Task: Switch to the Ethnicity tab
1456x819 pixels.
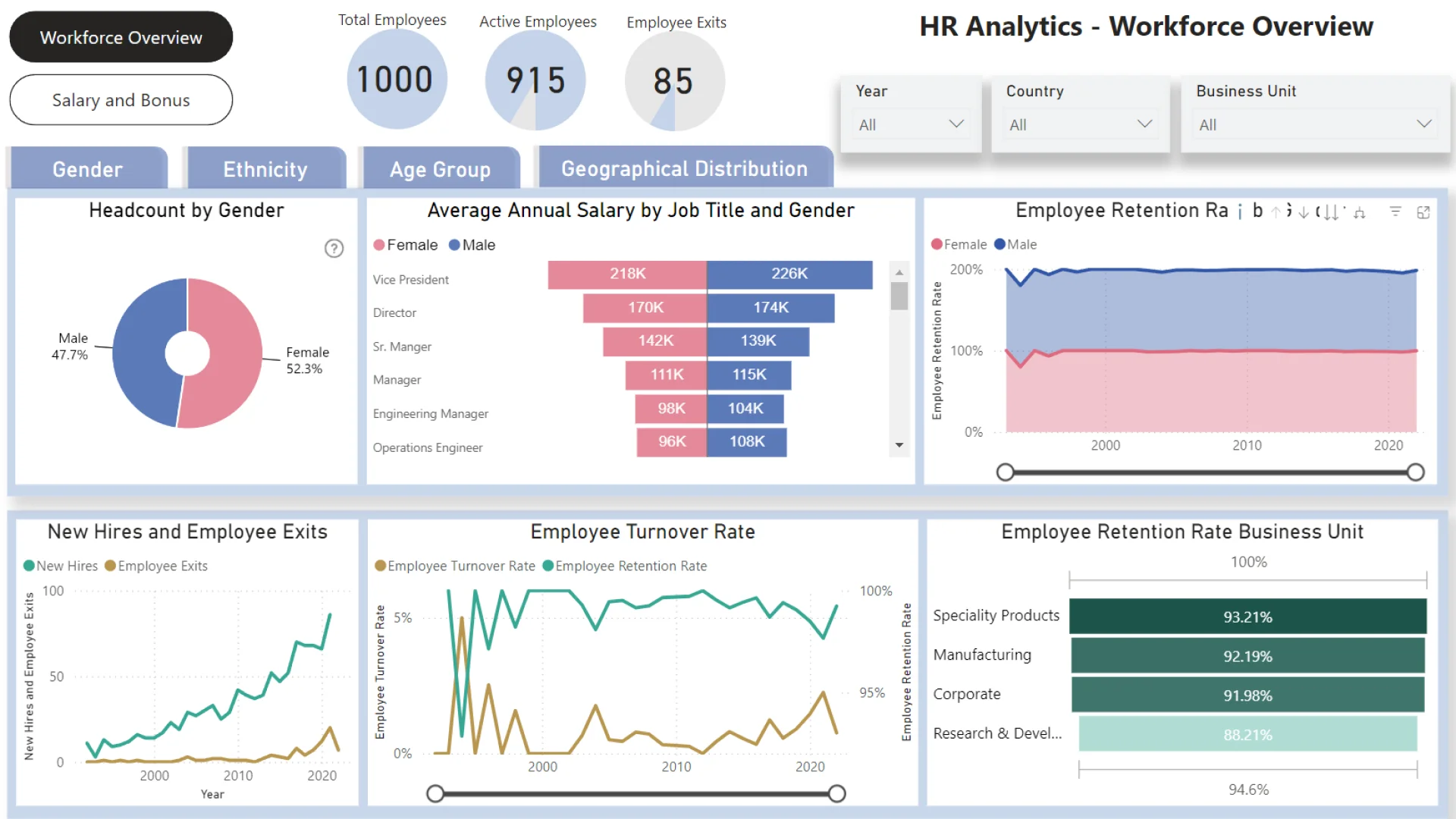Action: coord(265,168)
